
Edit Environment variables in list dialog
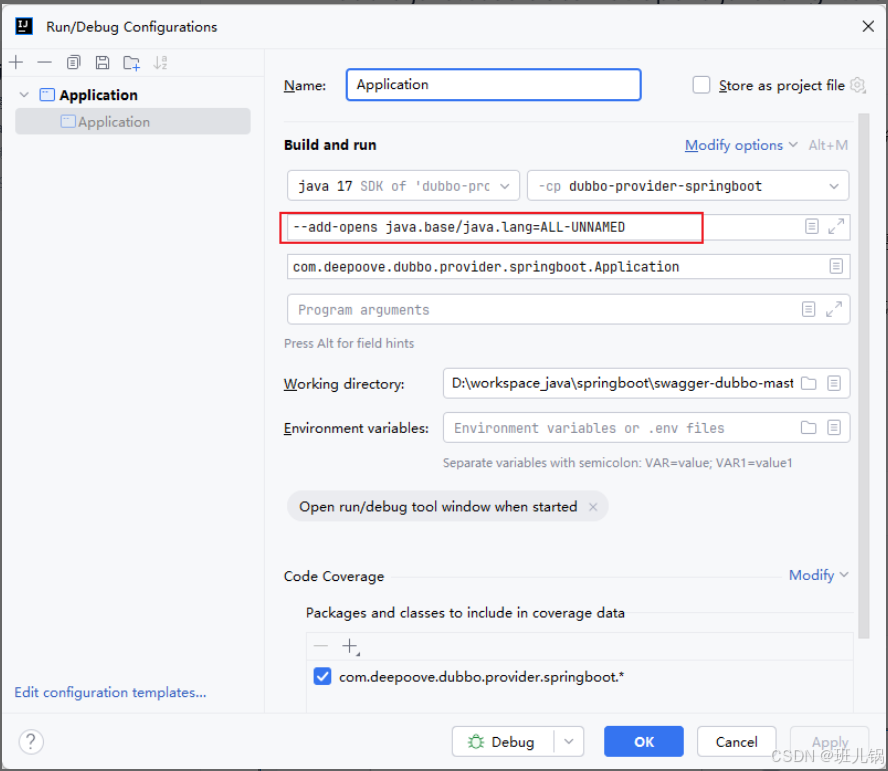[834, 428]
